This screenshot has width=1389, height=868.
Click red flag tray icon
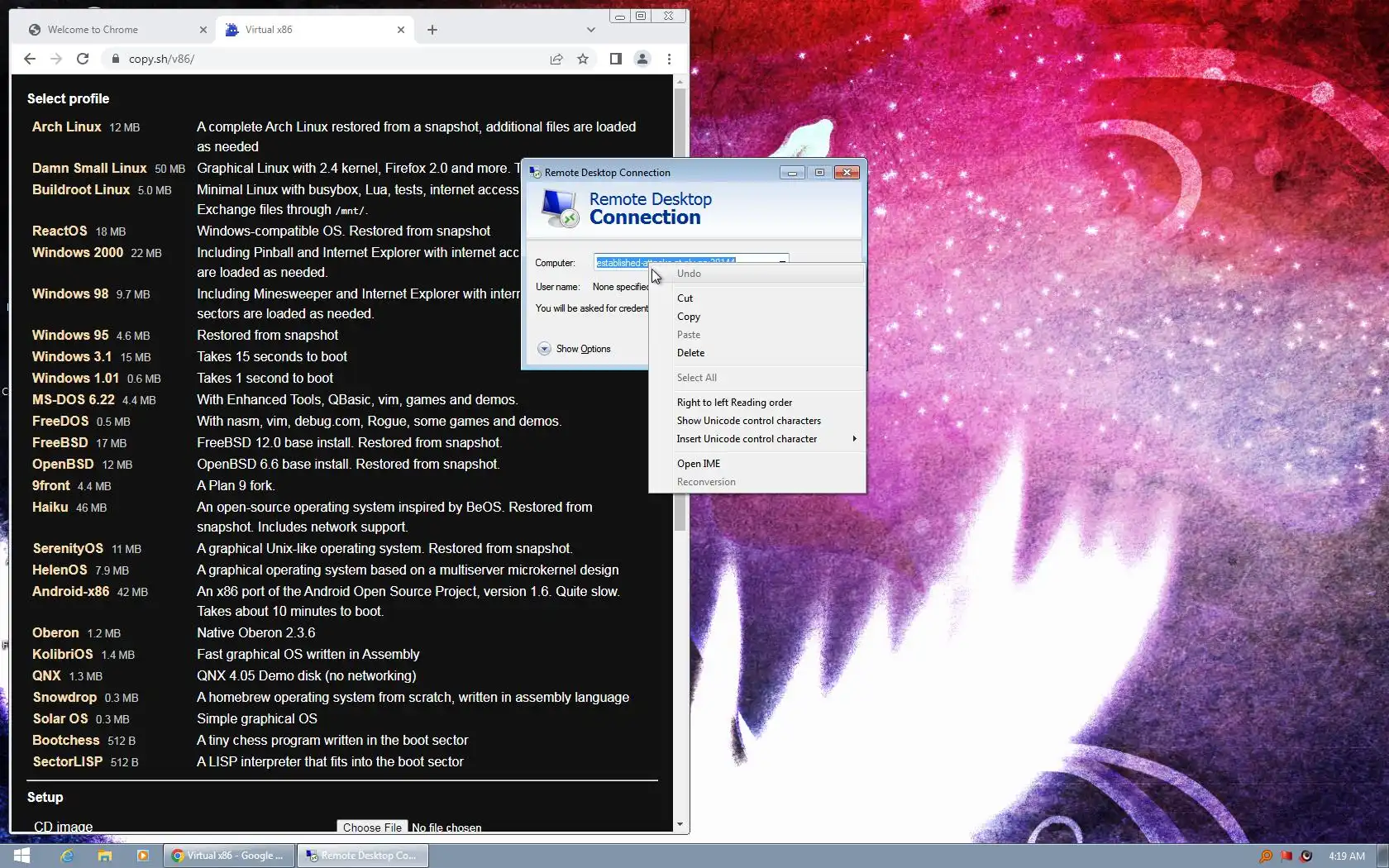point(1286,856)
